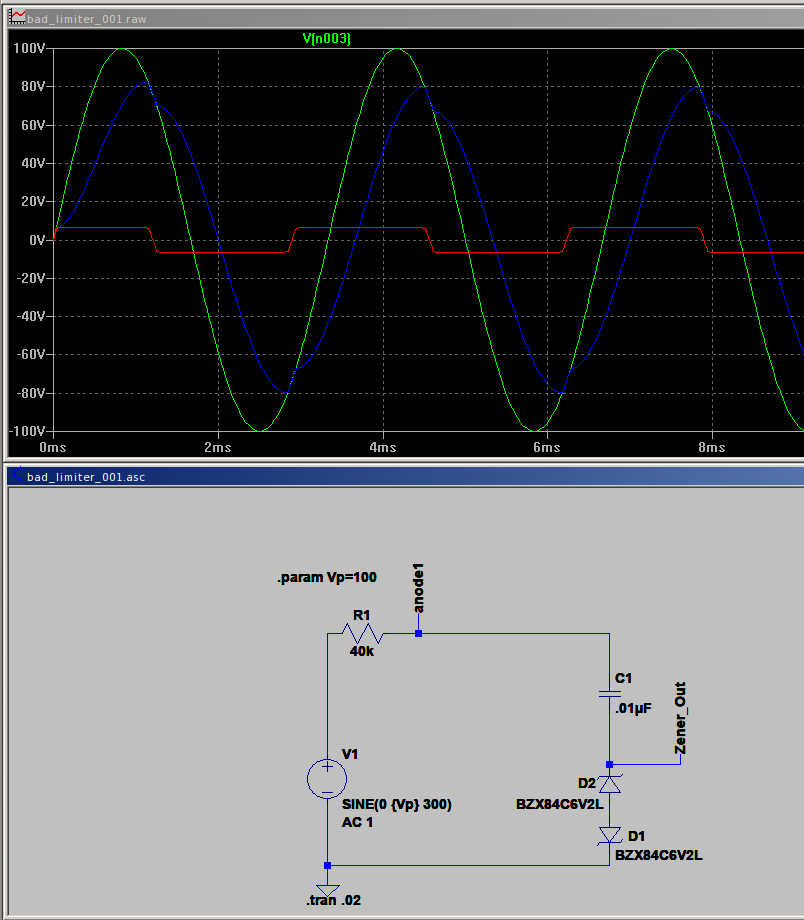The height and width of the screenshot is (920, 804).
Task: Select the bad_limiter_001.asc title bar
Action: click(406, 476)
